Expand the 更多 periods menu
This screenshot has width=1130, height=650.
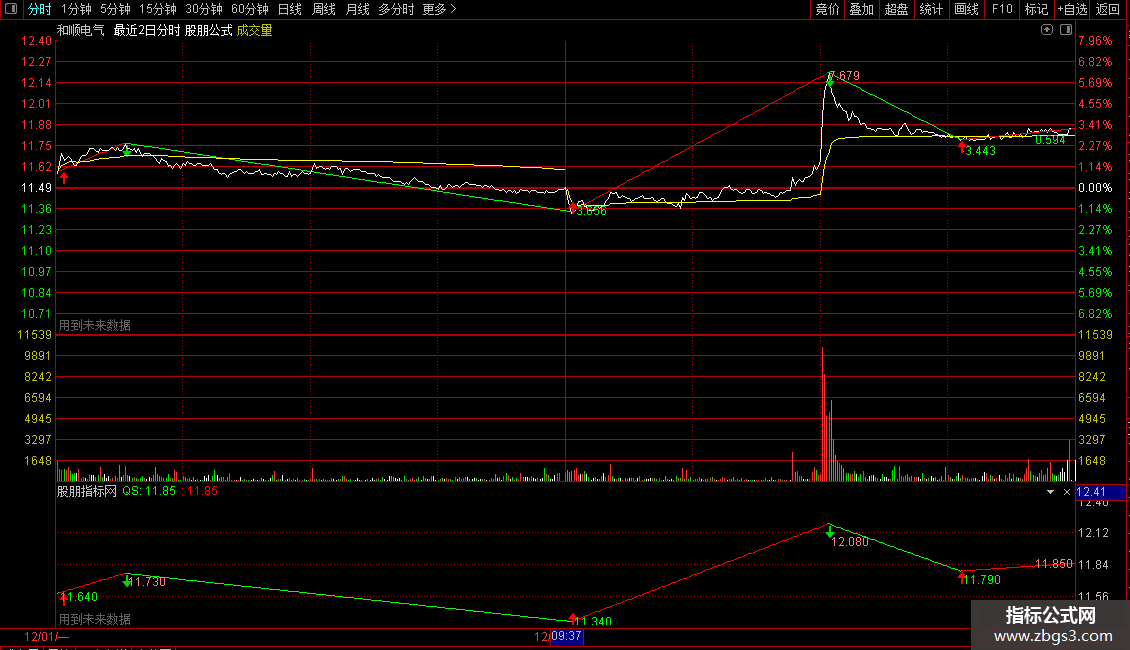click(439, 9)
